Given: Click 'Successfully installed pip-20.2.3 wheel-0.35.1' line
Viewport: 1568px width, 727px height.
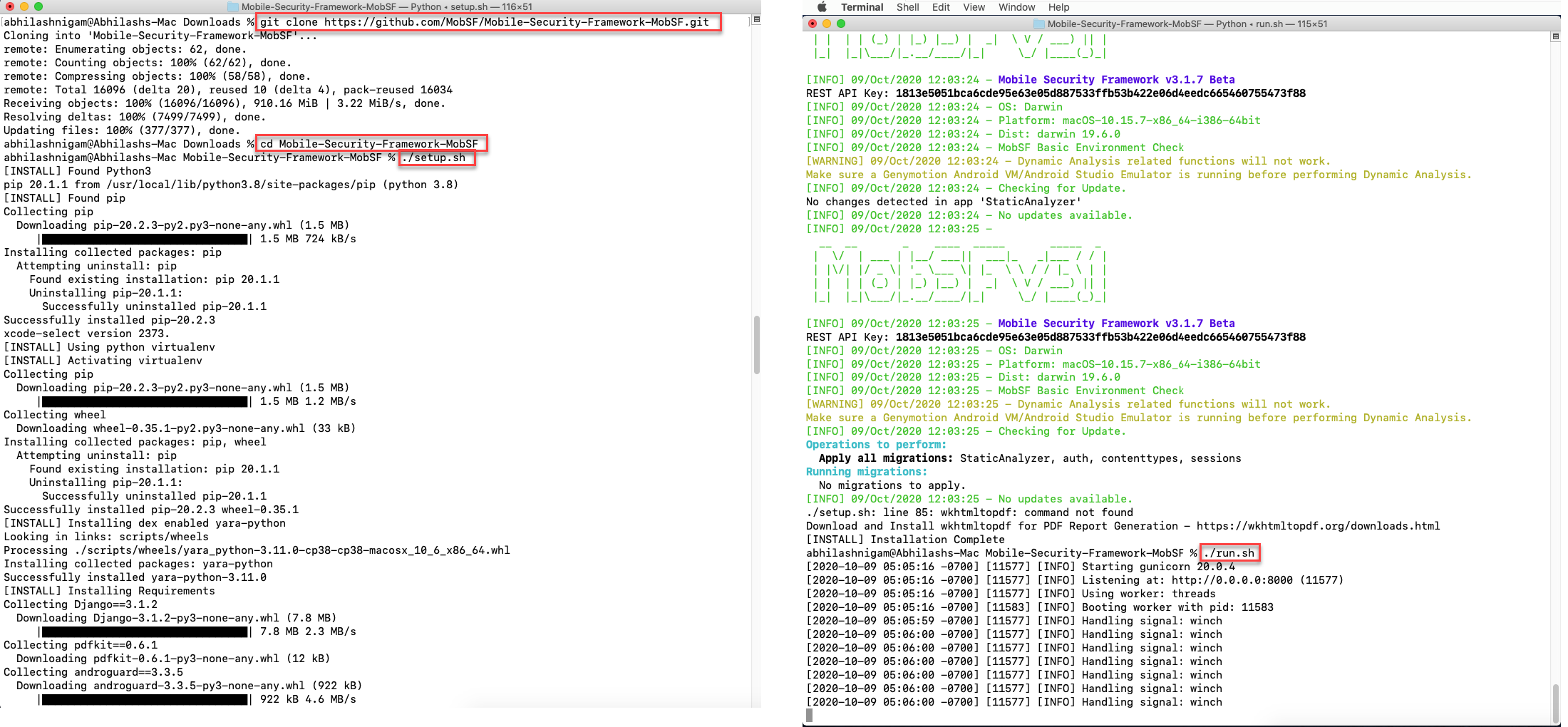Looking at the screenshot, I should (151, 510).
